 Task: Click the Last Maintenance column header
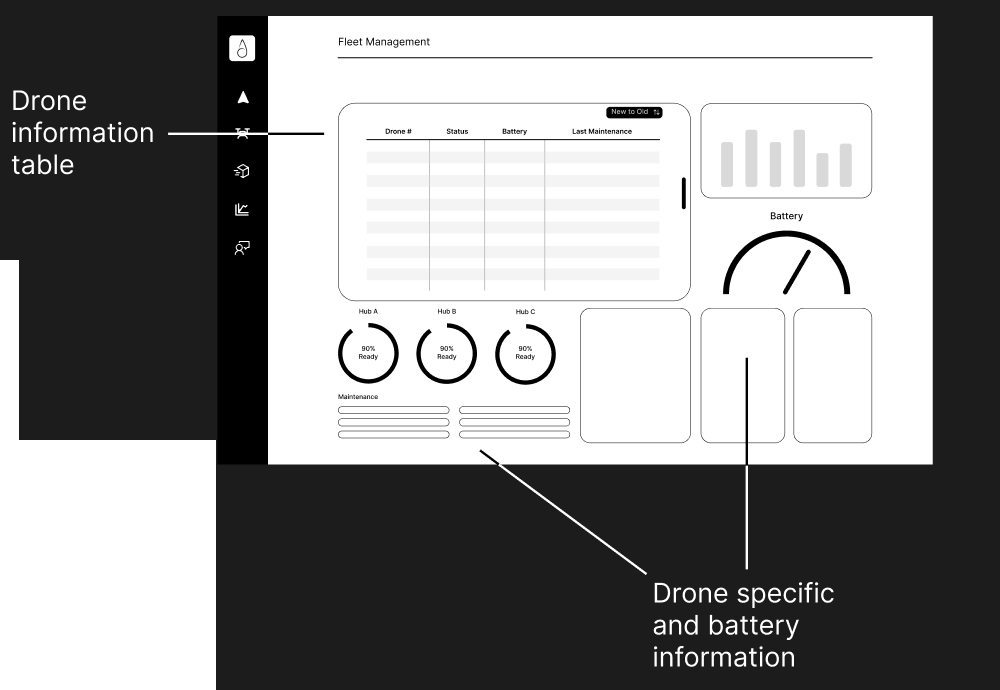(x=602, y=131)
